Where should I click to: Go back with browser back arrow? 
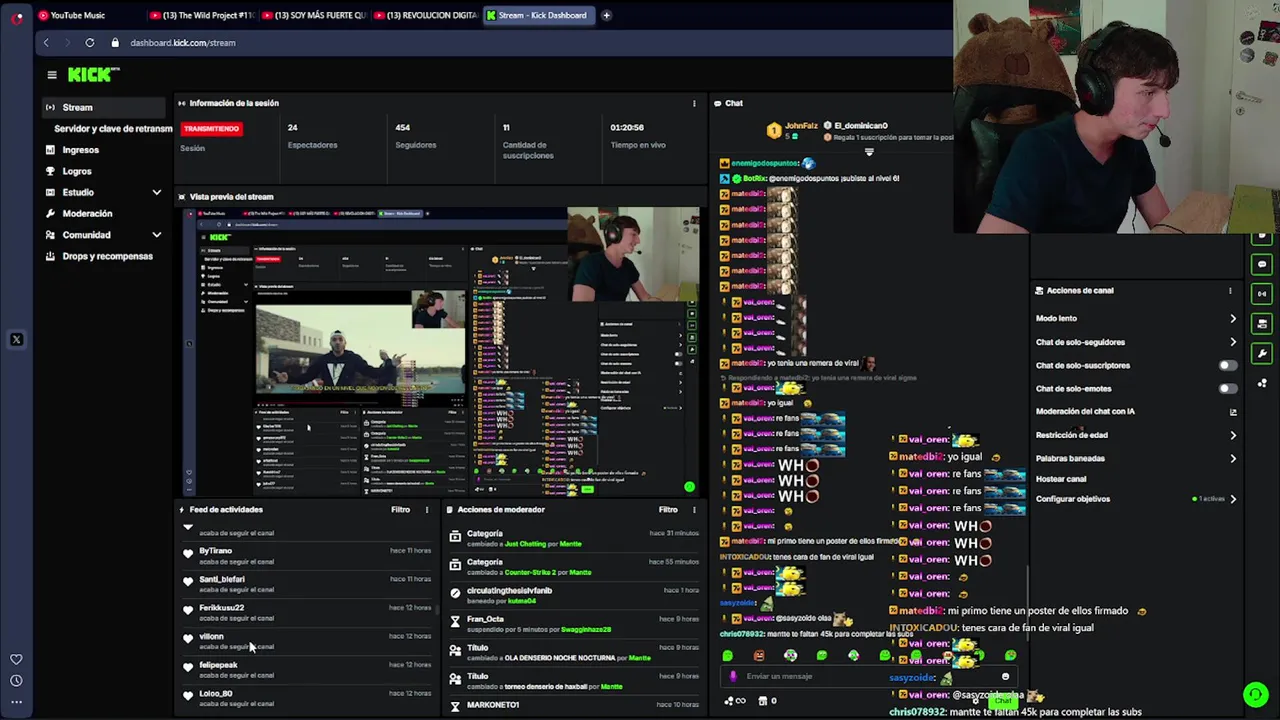pyautogui.click(x=46, y=43)
